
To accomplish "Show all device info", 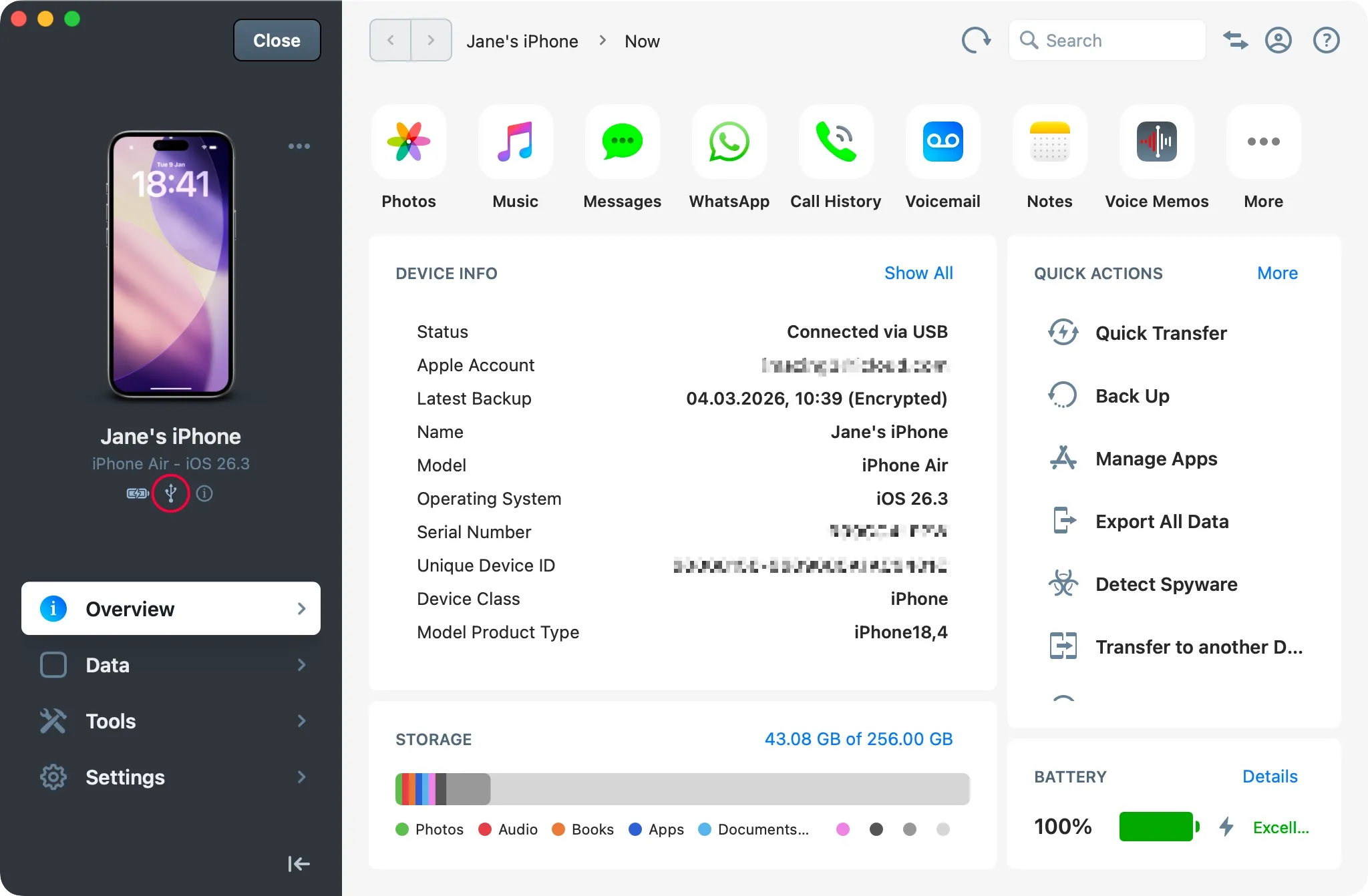I will pos(918,273).
